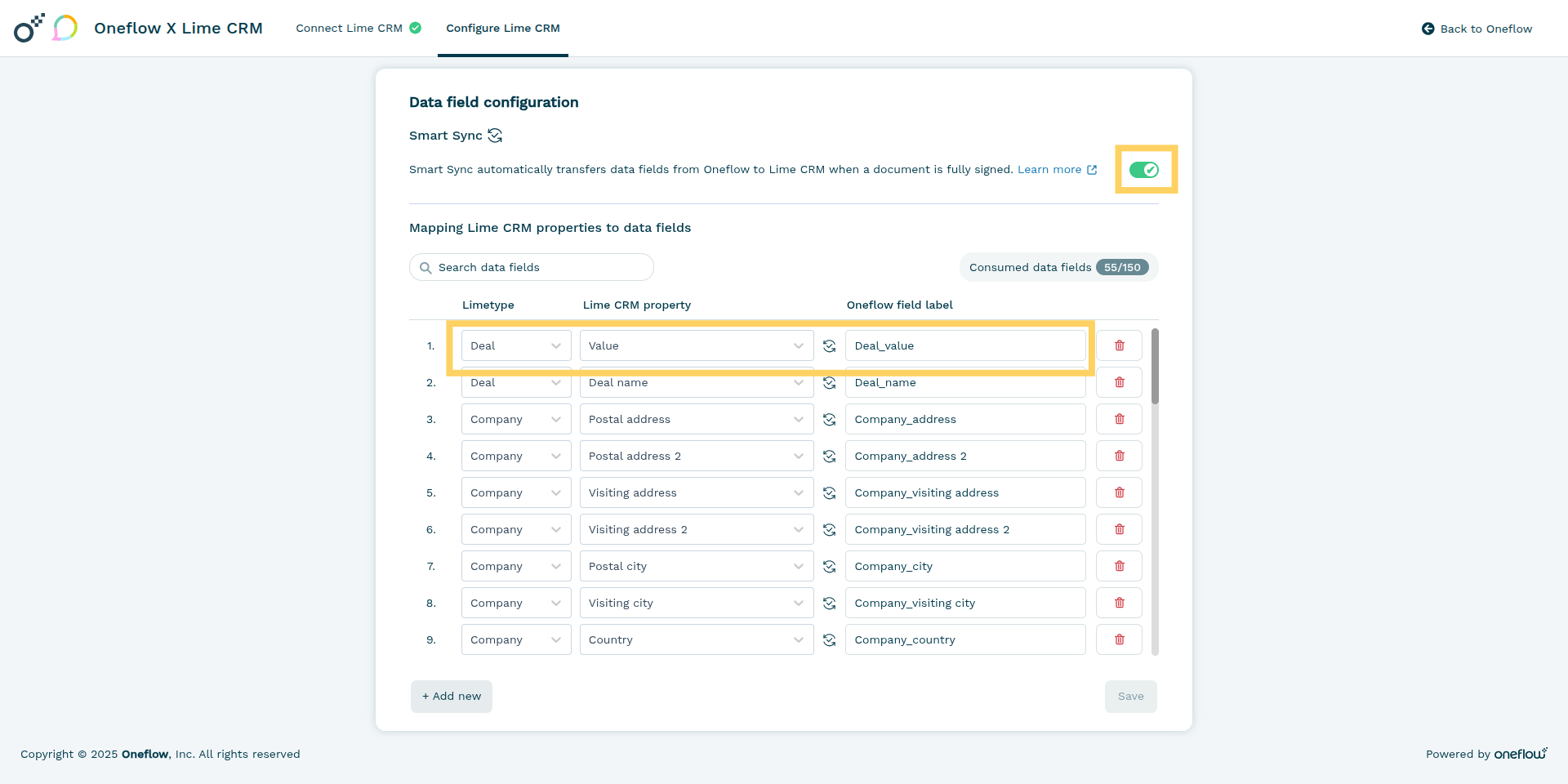
Task: Click sync icon next to Deal_name
Action: point(829,383)
